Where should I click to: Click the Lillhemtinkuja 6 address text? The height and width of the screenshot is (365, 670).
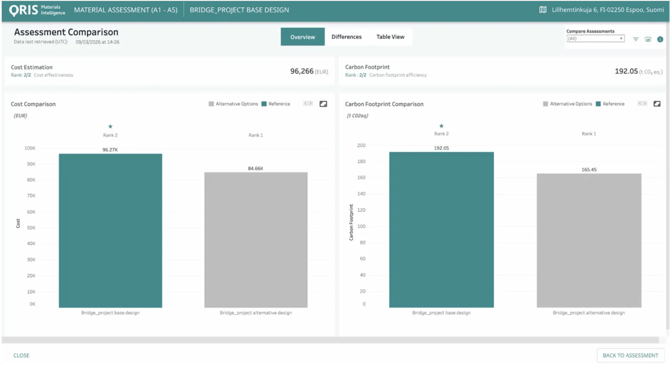[608, 9]
